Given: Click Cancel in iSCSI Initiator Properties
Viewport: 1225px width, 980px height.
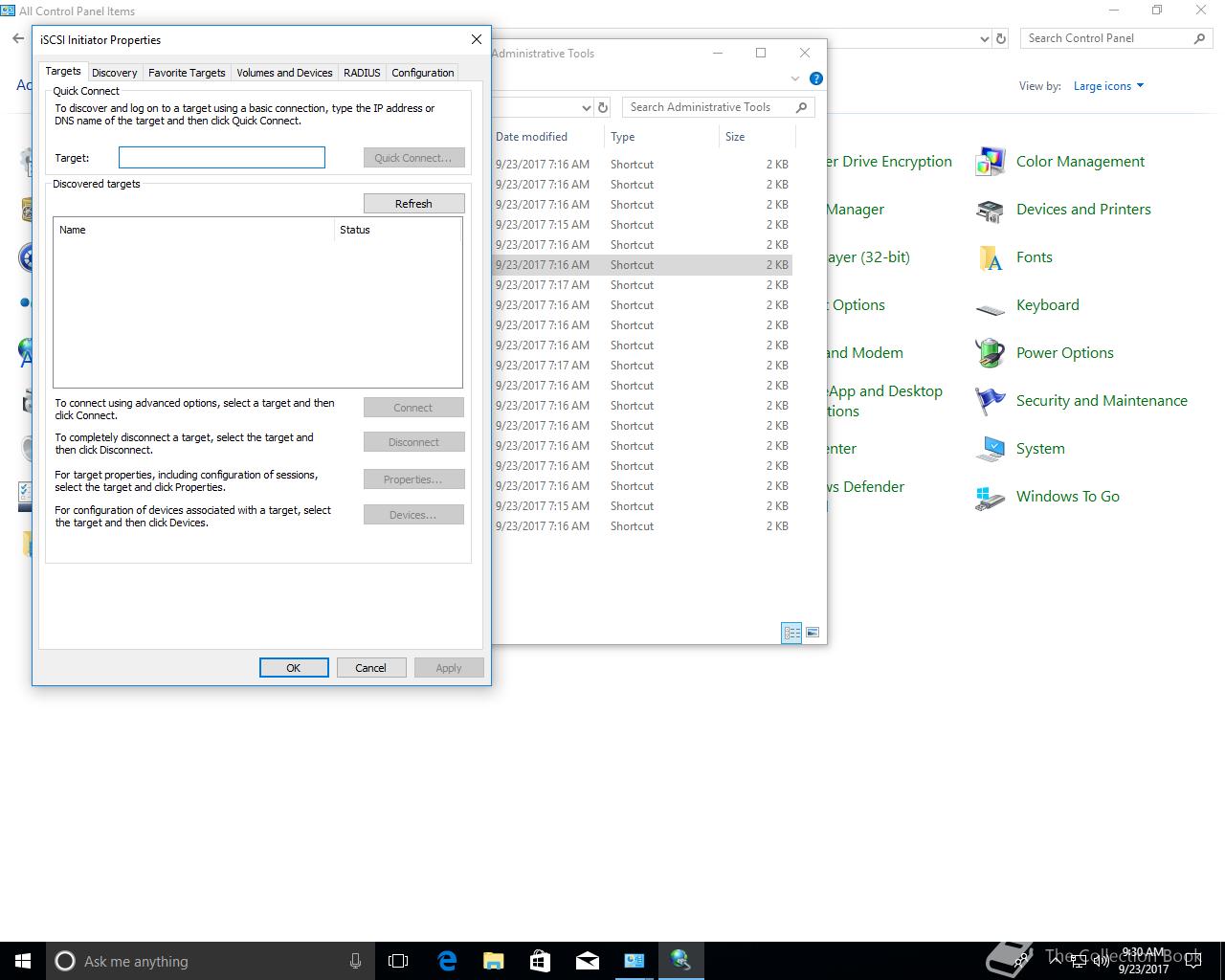Looking at the screenshot, I should (370, 668).
